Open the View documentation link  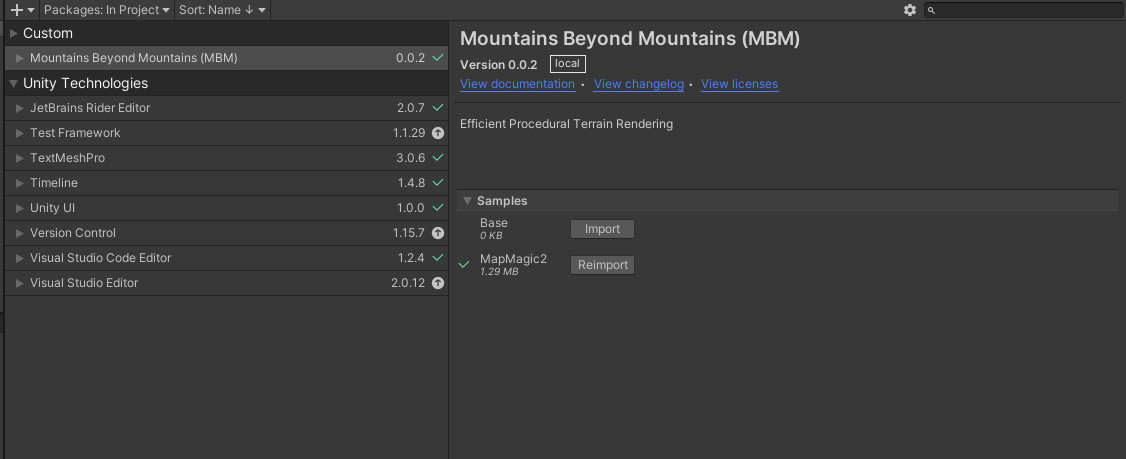point(517,84)
